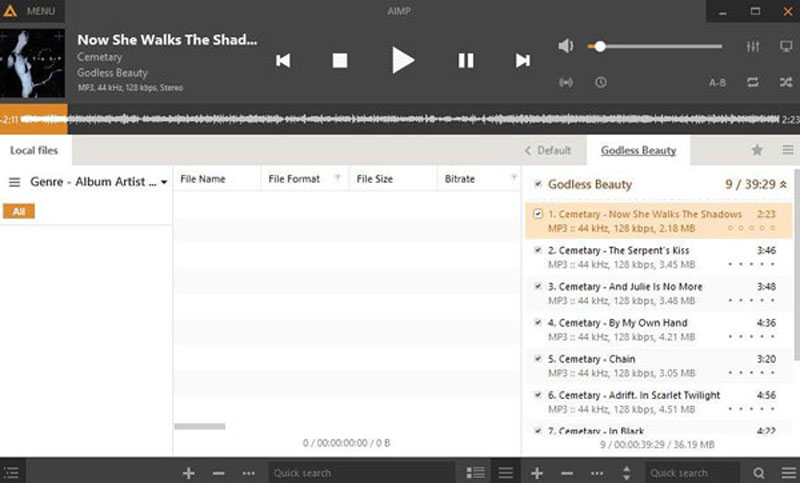The image size is (800, 483).
Task: Add tracks to the playlist
Action: (x=537, y=473)
